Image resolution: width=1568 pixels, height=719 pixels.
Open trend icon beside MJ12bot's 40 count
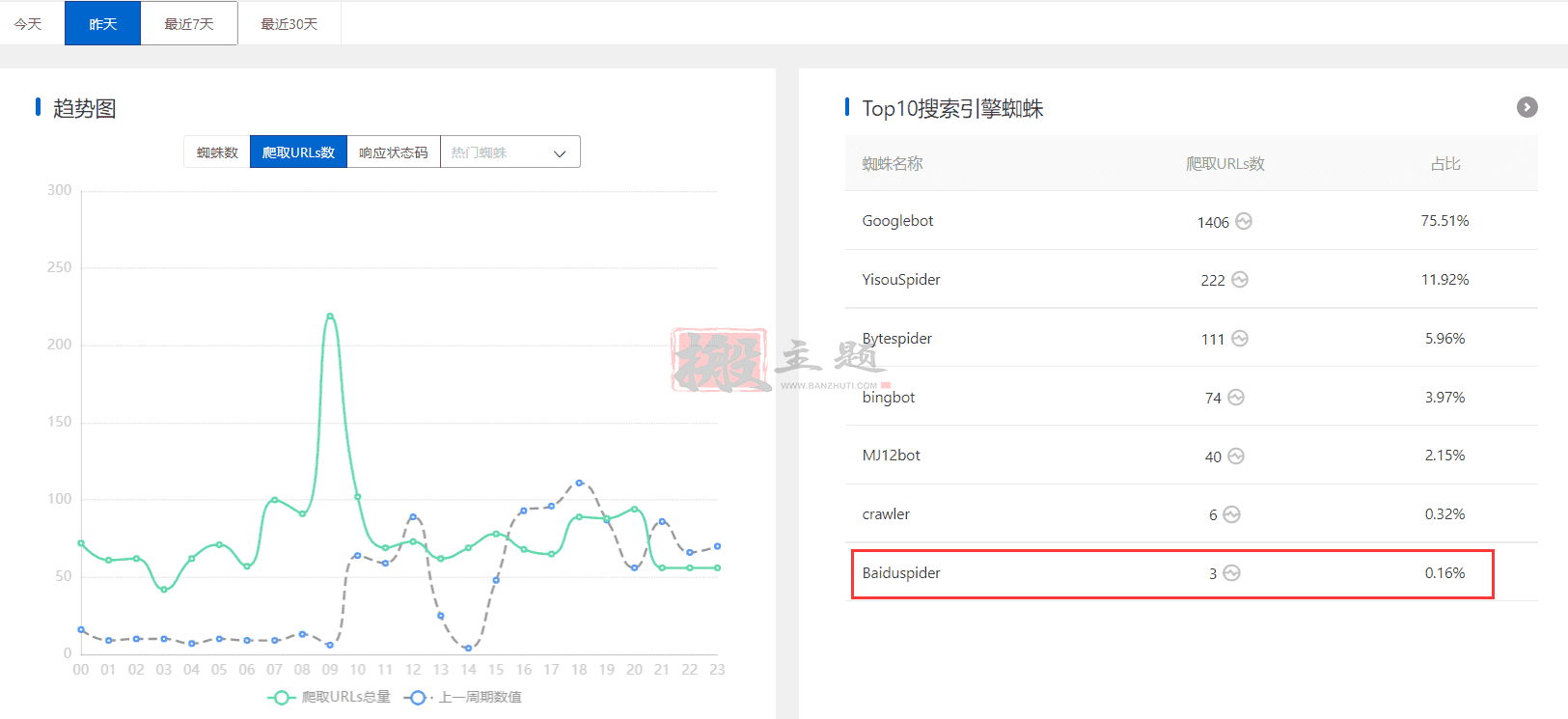1236,456
